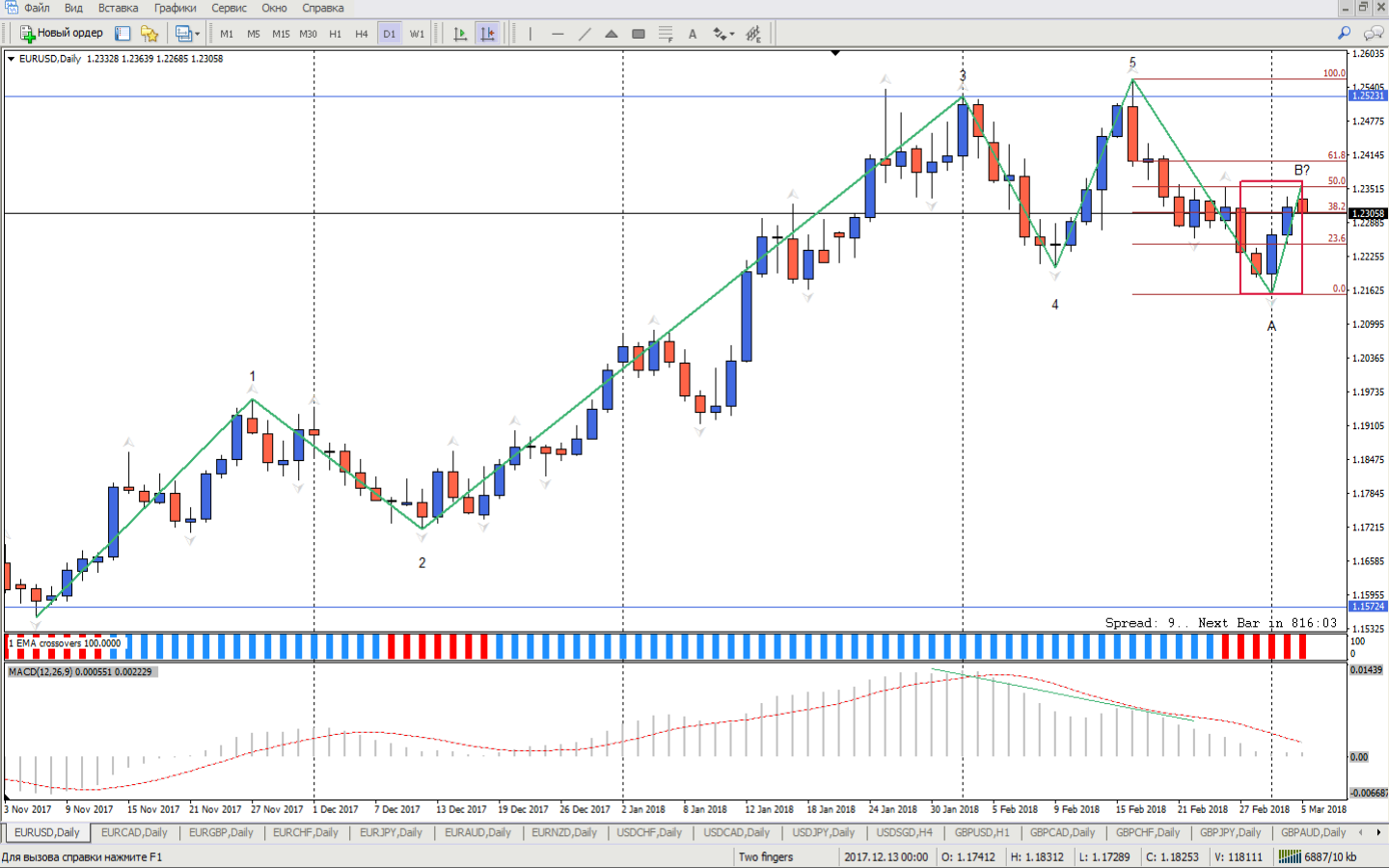
Task: Open the Market Watch panel icon
Action: click(x=123, y=33)
